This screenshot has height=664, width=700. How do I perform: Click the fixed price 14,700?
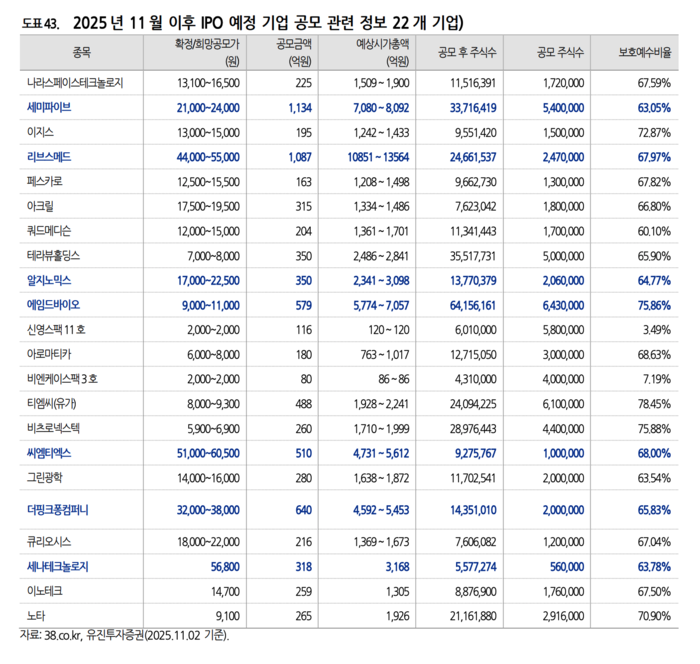click(x=225, y=592)
